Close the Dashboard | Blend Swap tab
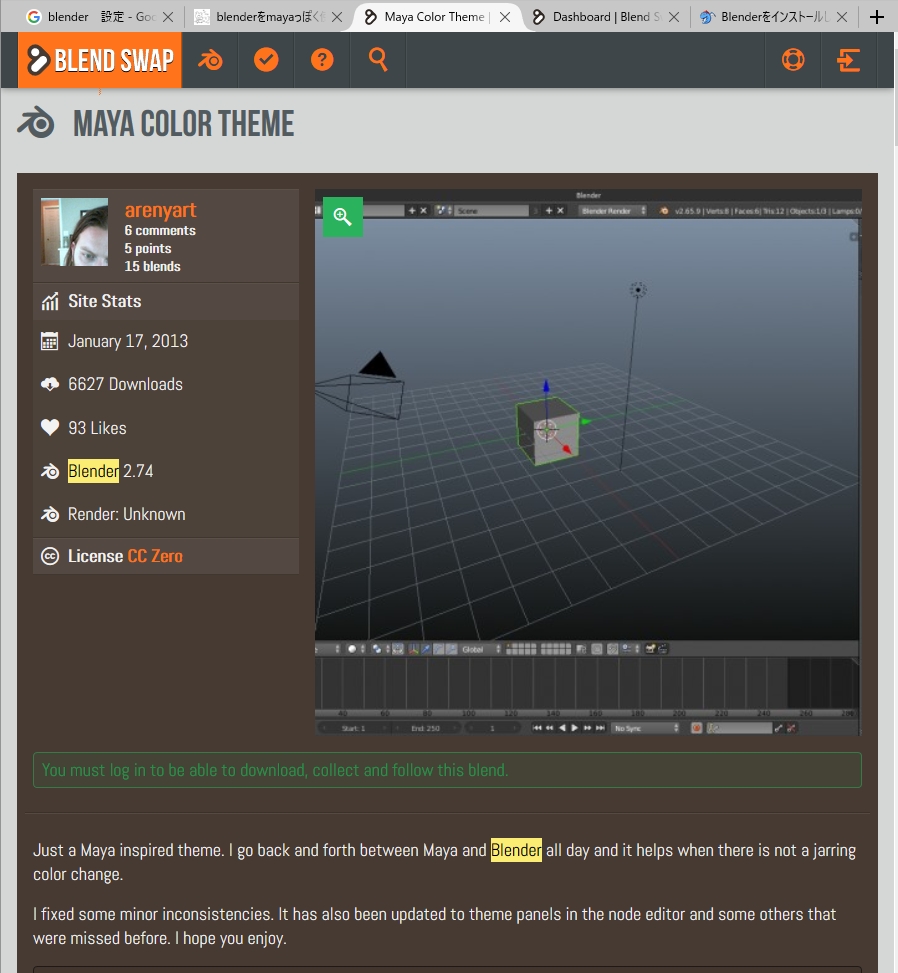The width and height of the screenshot is (898, 973). click(x=673, y=17)
